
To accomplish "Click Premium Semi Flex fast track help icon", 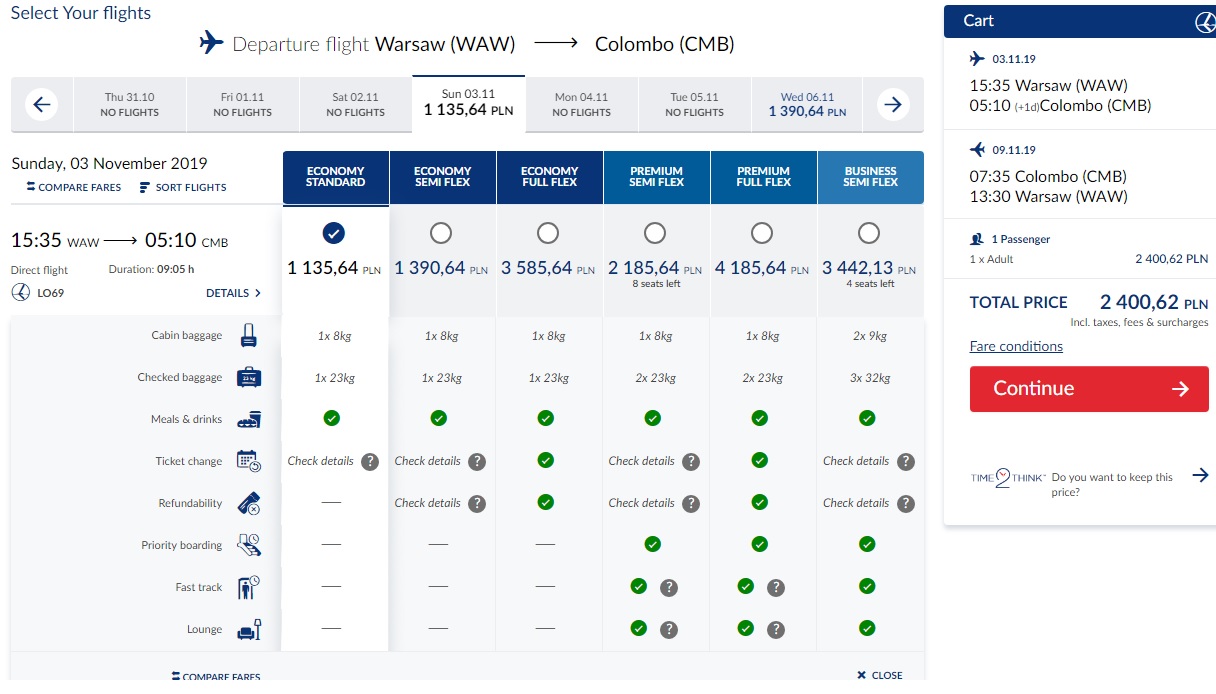I will pos(669,588).
